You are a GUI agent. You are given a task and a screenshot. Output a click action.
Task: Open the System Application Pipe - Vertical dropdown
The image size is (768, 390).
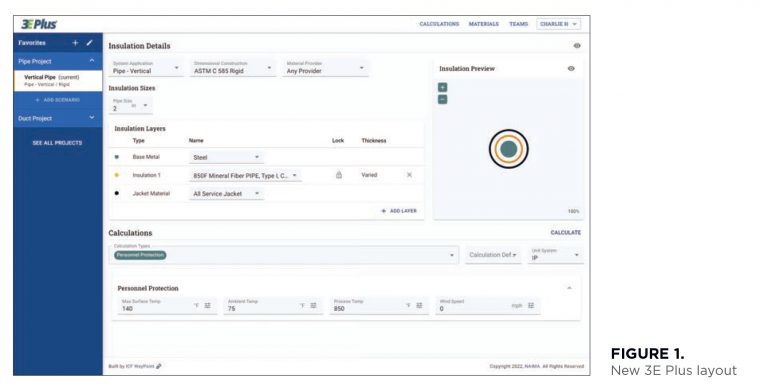coord(146,68)
